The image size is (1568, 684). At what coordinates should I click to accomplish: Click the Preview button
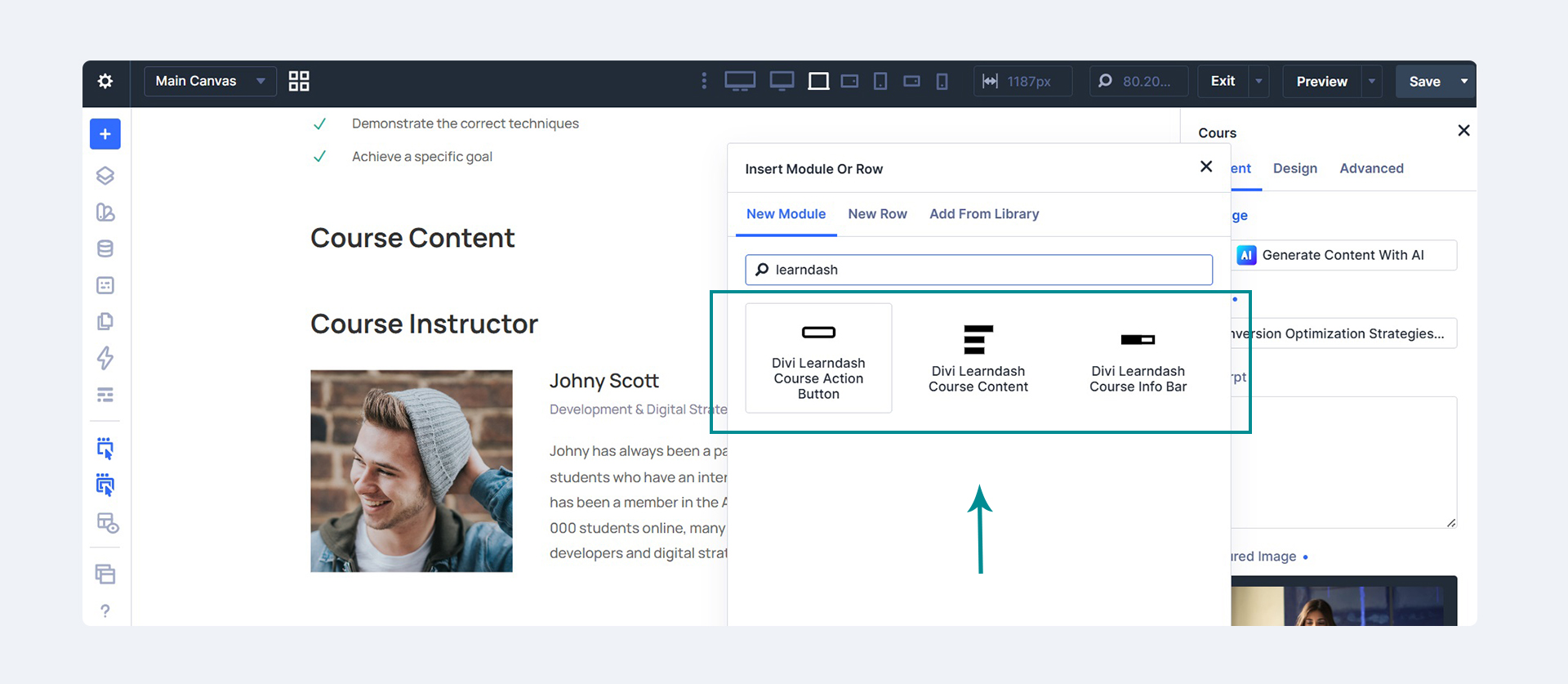(1321, 81)
